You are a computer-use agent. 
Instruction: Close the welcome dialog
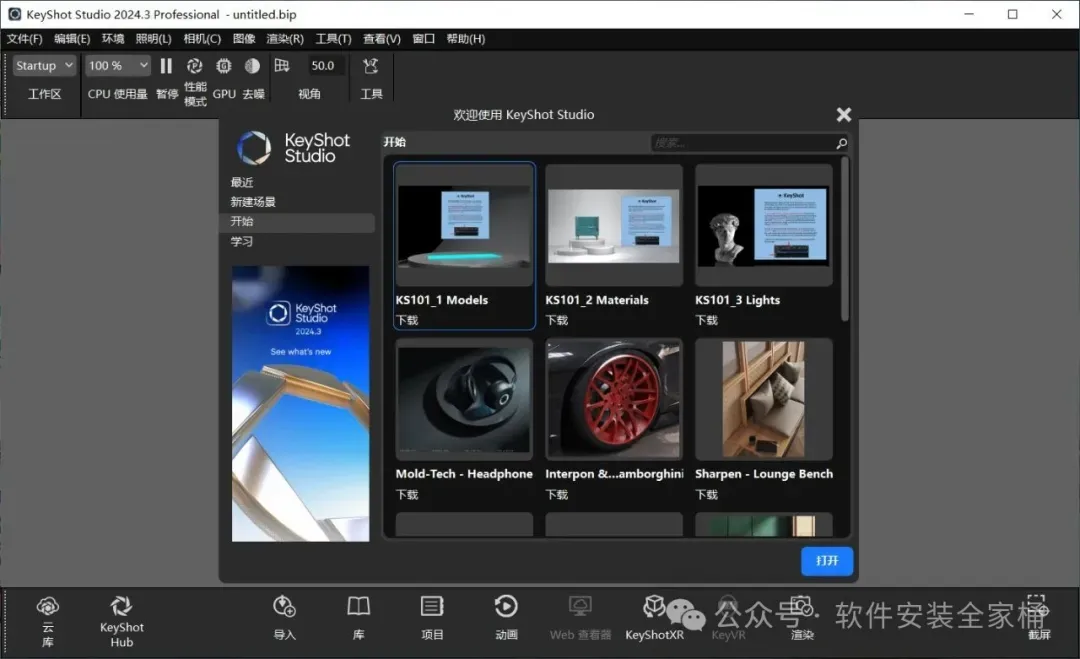coord(844,114)
